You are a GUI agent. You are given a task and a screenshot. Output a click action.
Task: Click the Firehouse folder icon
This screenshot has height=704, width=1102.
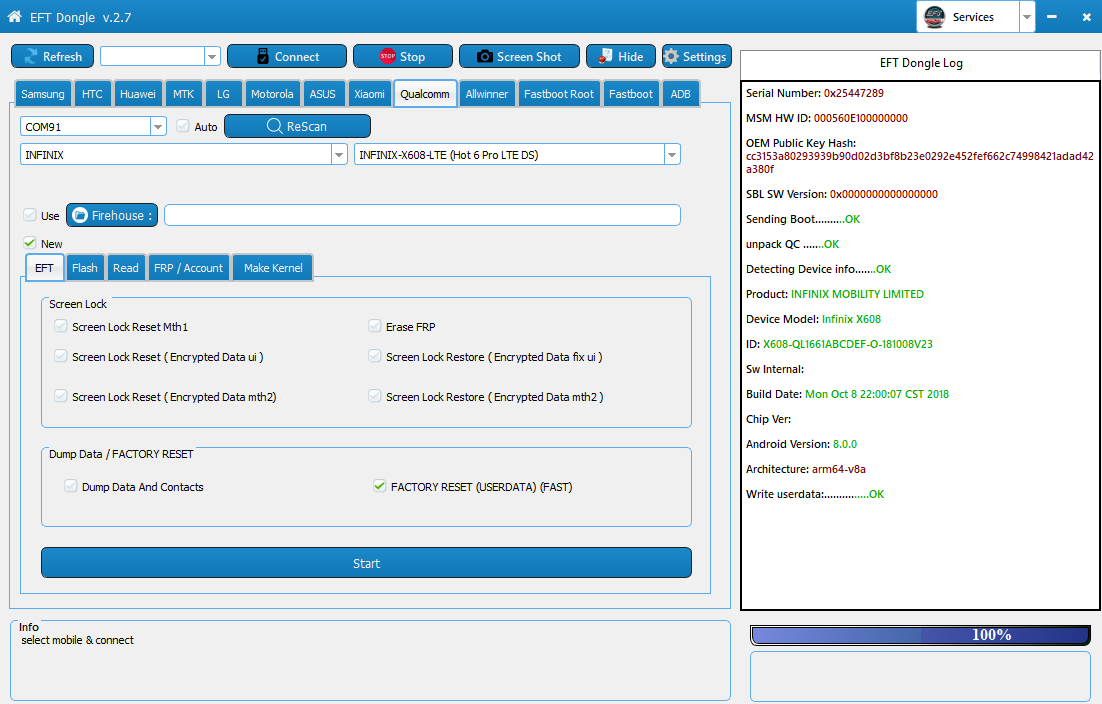pyautogui.click(x=79, y=215)
